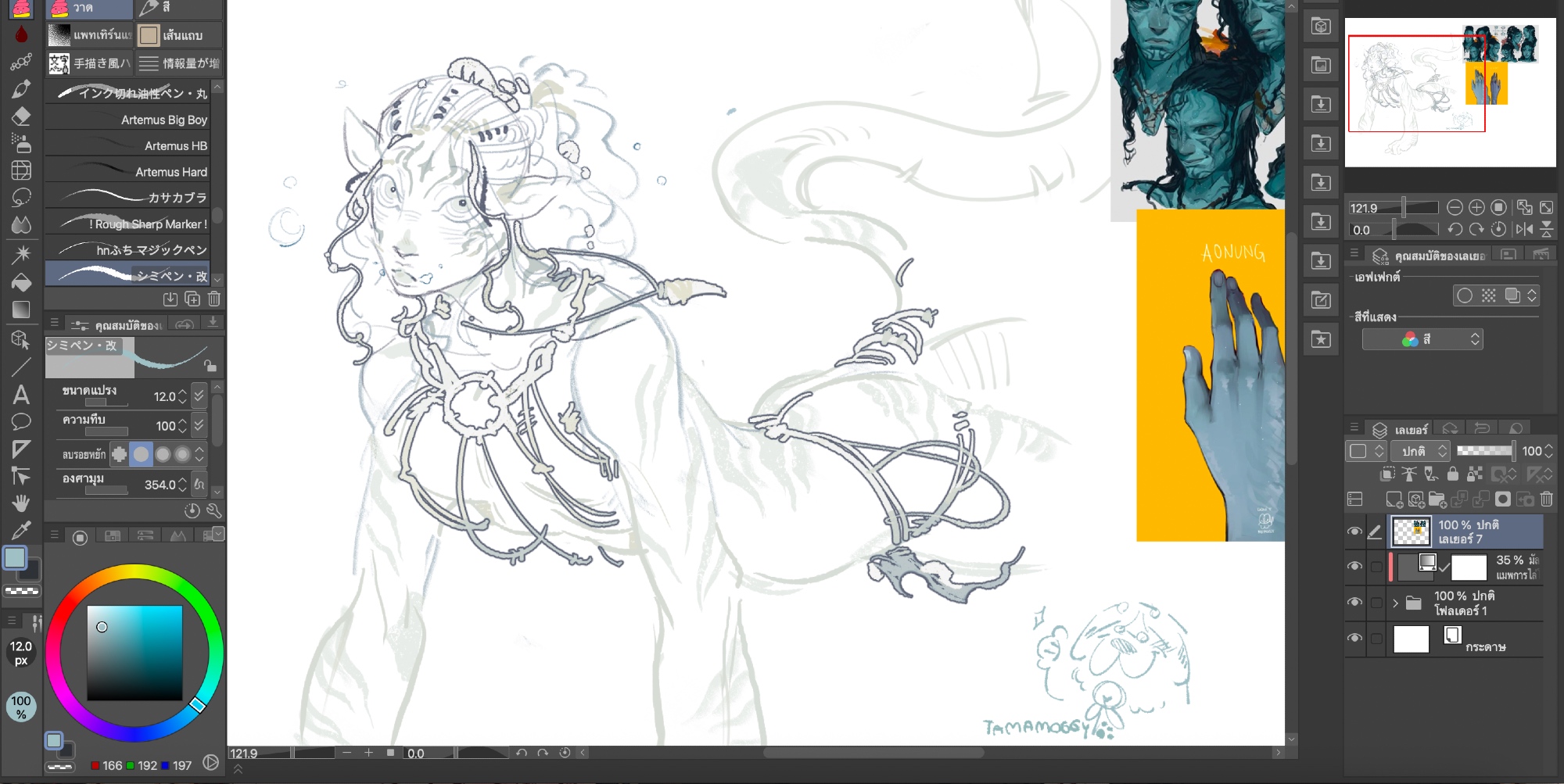Select the Eraser tool

[21, 116]
